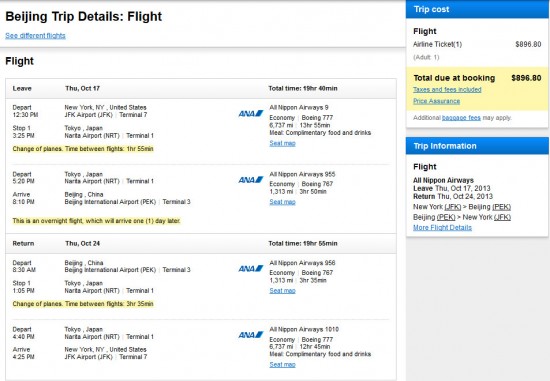Click the ANA logo for flight 9
The width and height of the screenshot is (550, 381).
(250, 113)
